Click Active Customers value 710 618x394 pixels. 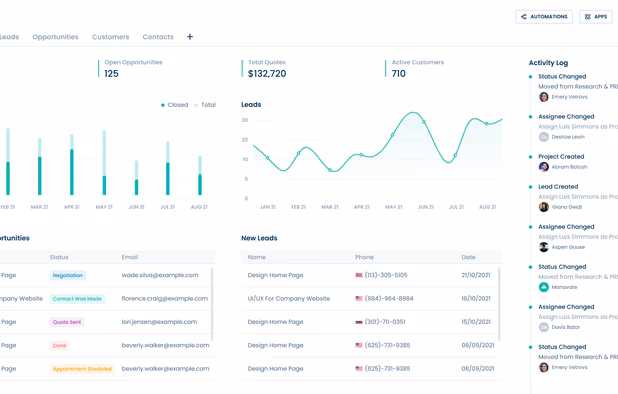click(398, 74)
